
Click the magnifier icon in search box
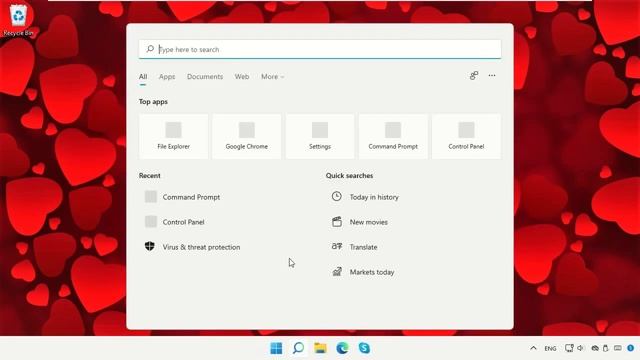[150, 49]
